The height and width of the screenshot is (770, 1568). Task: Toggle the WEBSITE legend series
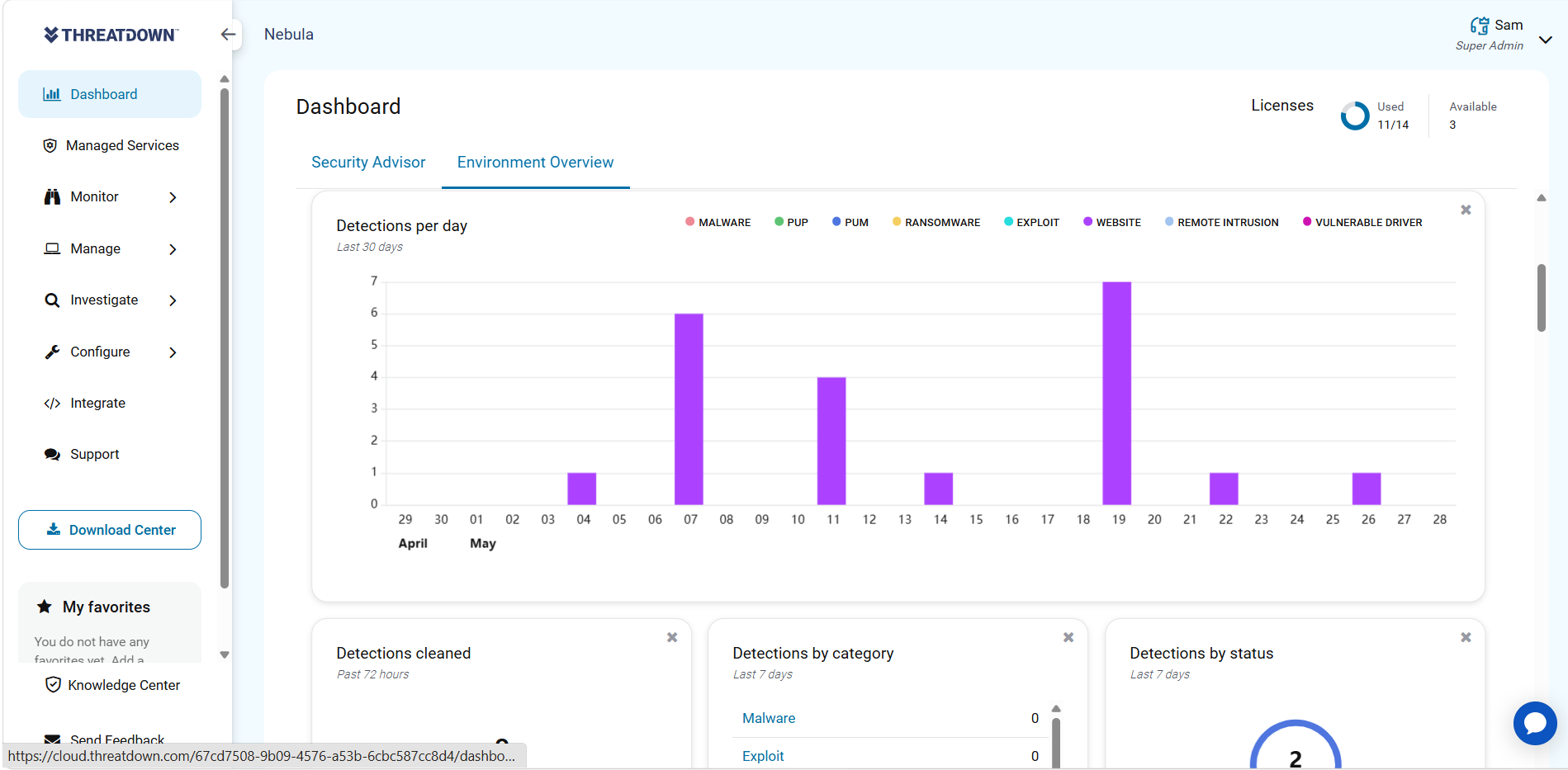tap(1111, 222)
